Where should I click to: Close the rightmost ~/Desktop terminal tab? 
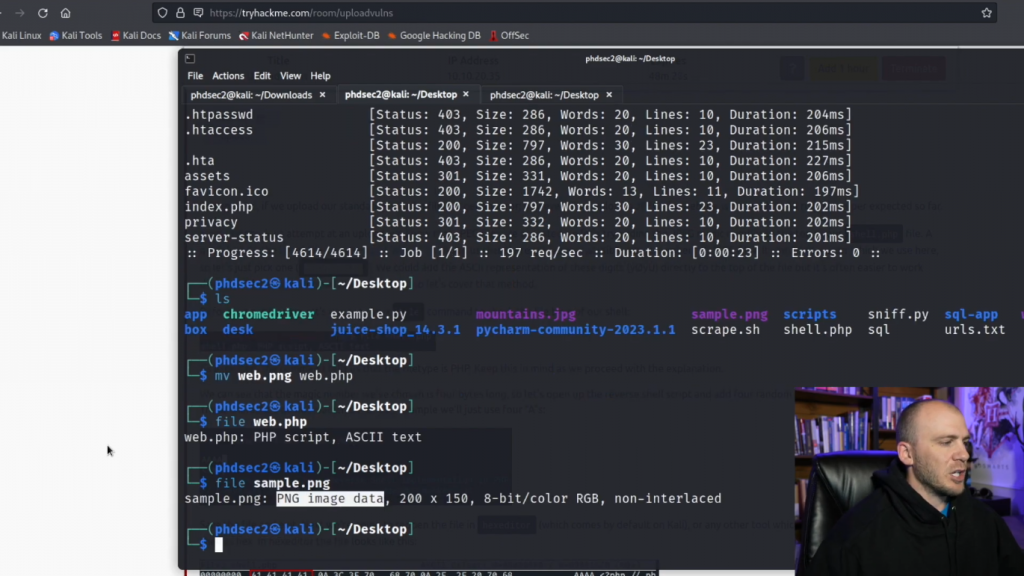tap(609, 95)
